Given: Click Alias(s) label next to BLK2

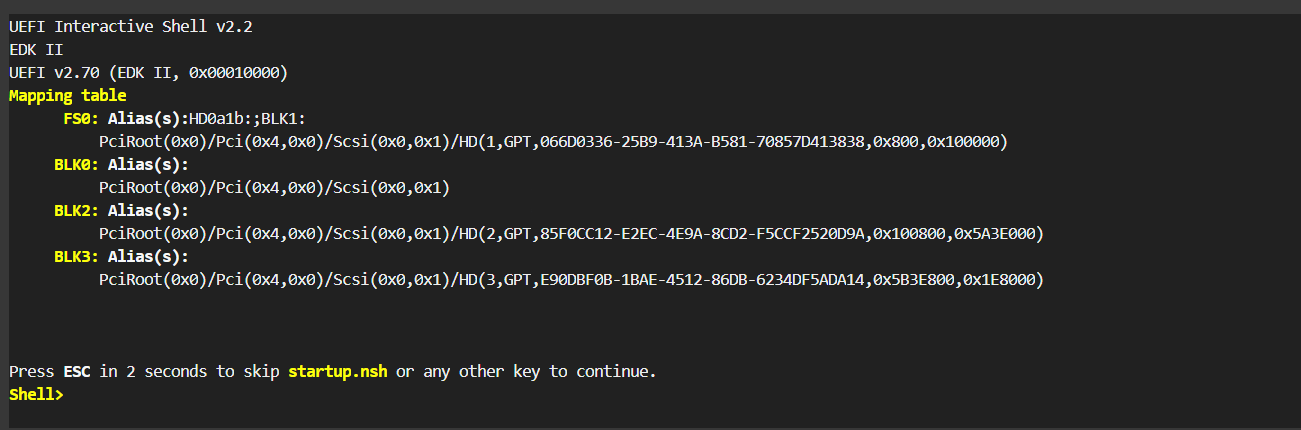Looking at the screenshot, I should [x=148, y=211].
